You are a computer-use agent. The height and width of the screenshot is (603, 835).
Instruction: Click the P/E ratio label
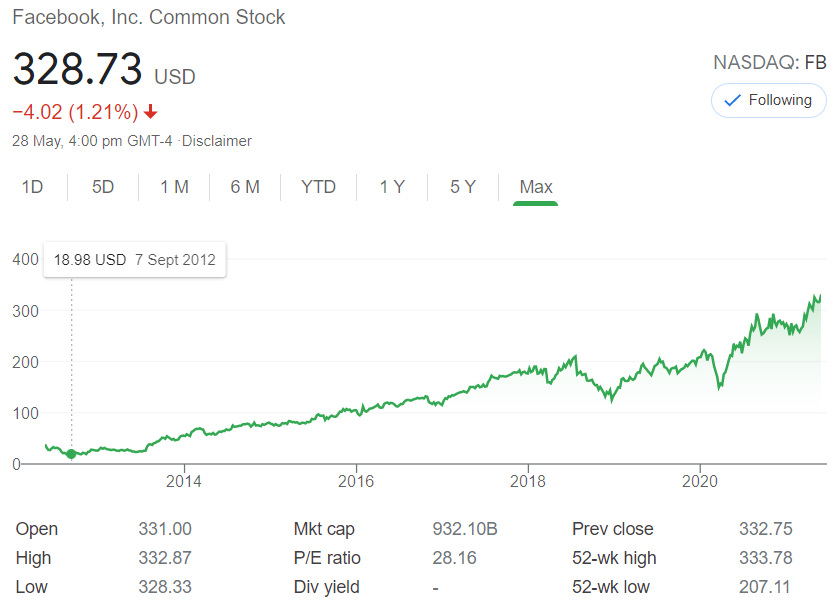tap(327, 558)
